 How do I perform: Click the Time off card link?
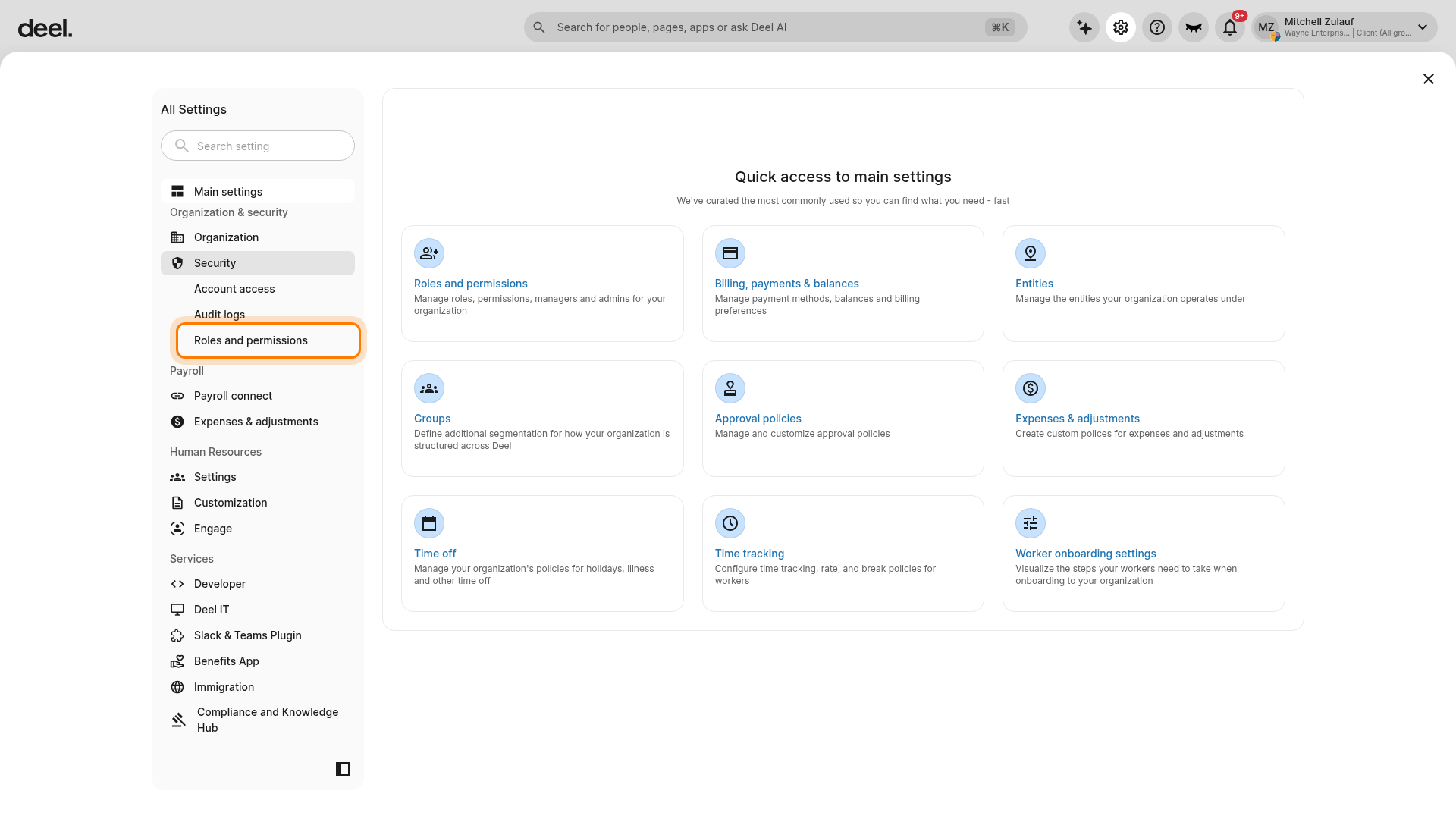(435, 554)
